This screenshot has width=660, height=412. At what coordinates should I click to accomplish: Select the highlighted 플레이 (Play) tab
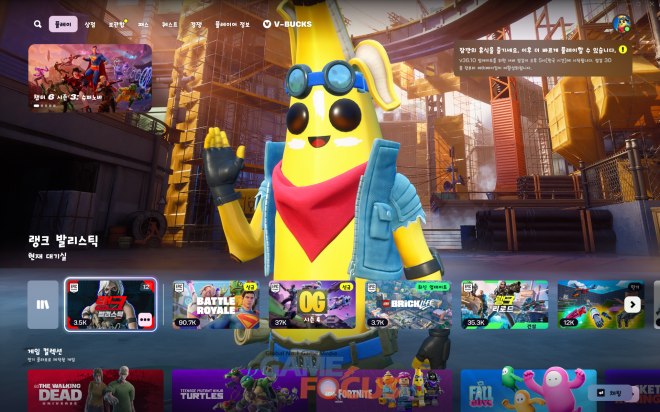click(x=63, y=24)
